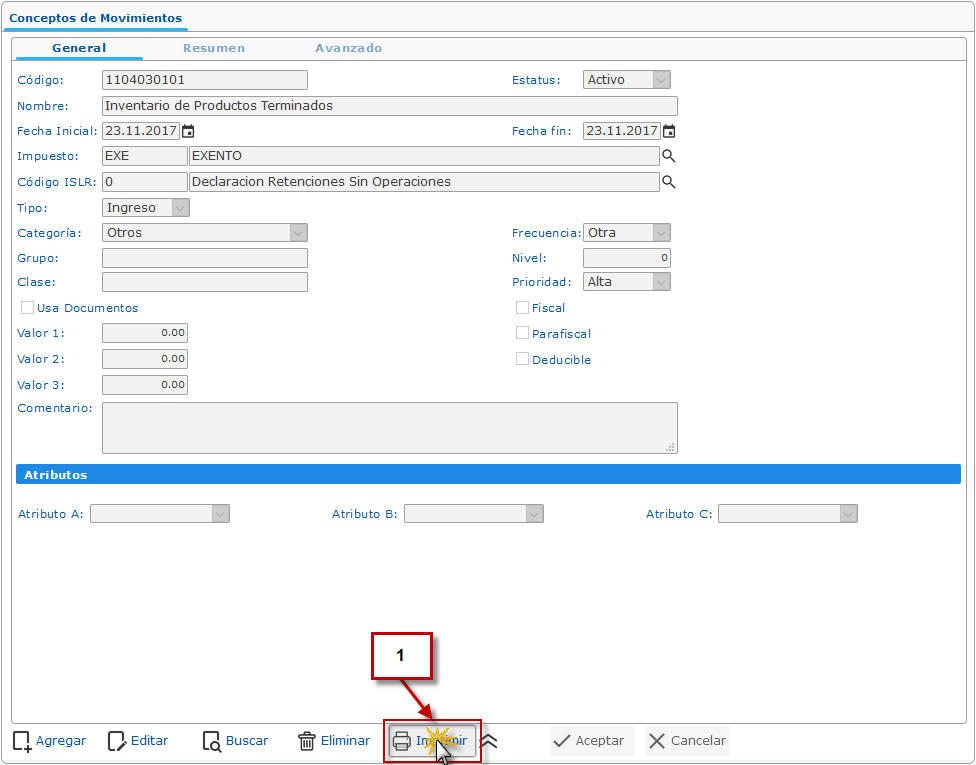Click the Eliminar button
The image size is (976, 765).
click(334, 741)
